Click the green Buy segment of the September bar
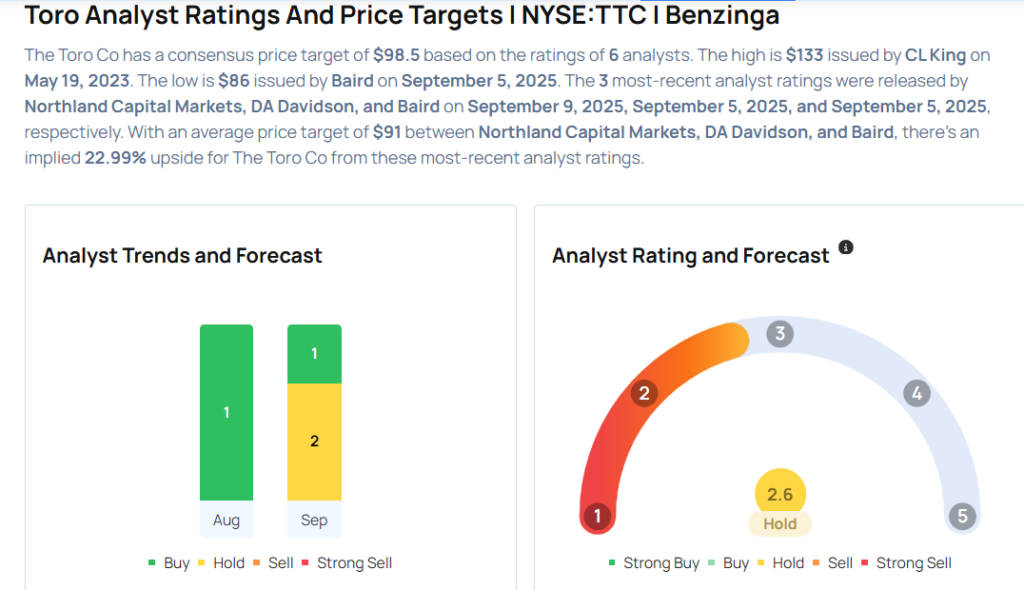Viewport: 1024px width, 590px height. 314,354
